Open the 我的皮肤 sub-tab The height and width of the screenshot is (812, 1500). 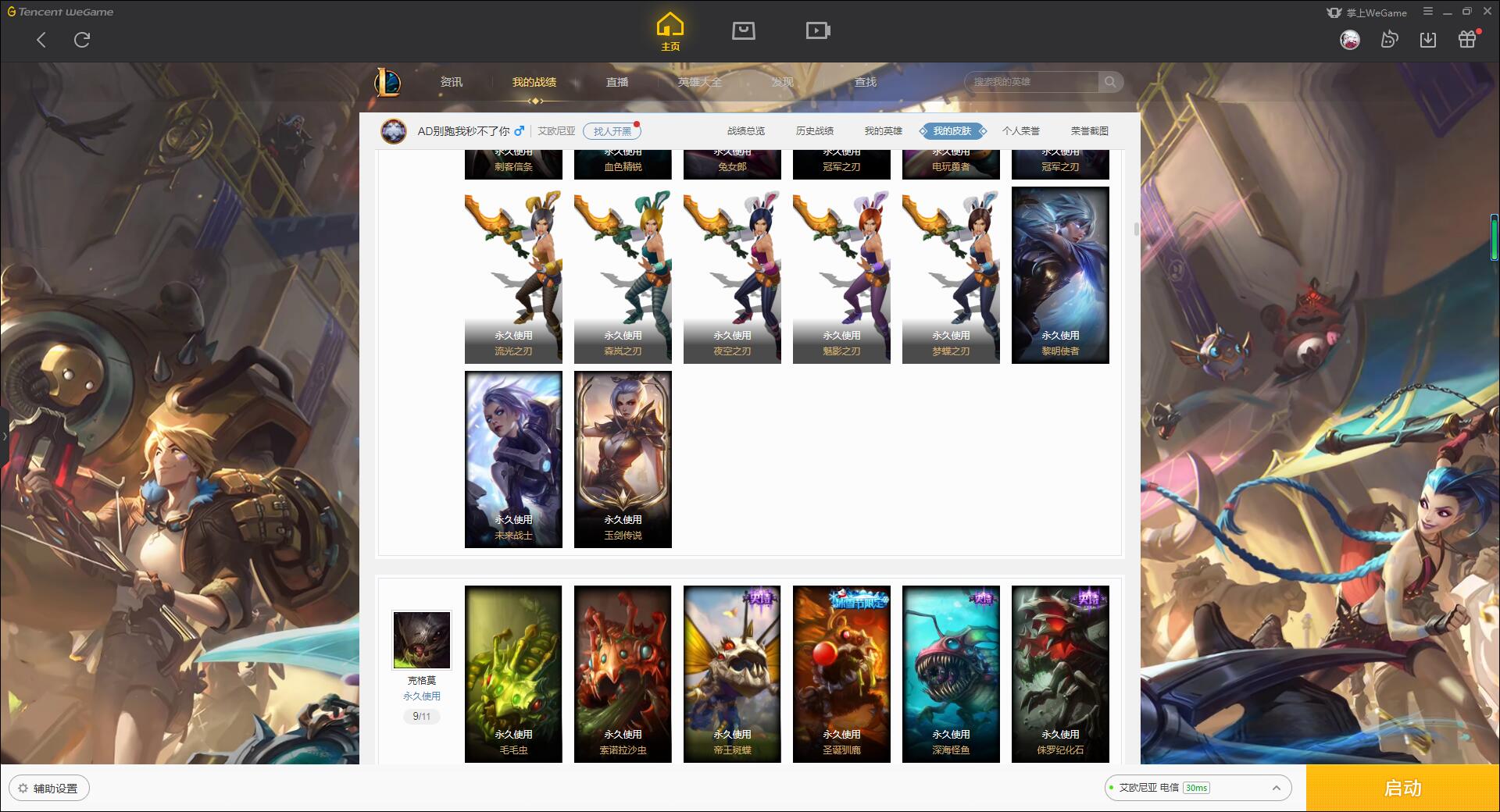(952, 131)
